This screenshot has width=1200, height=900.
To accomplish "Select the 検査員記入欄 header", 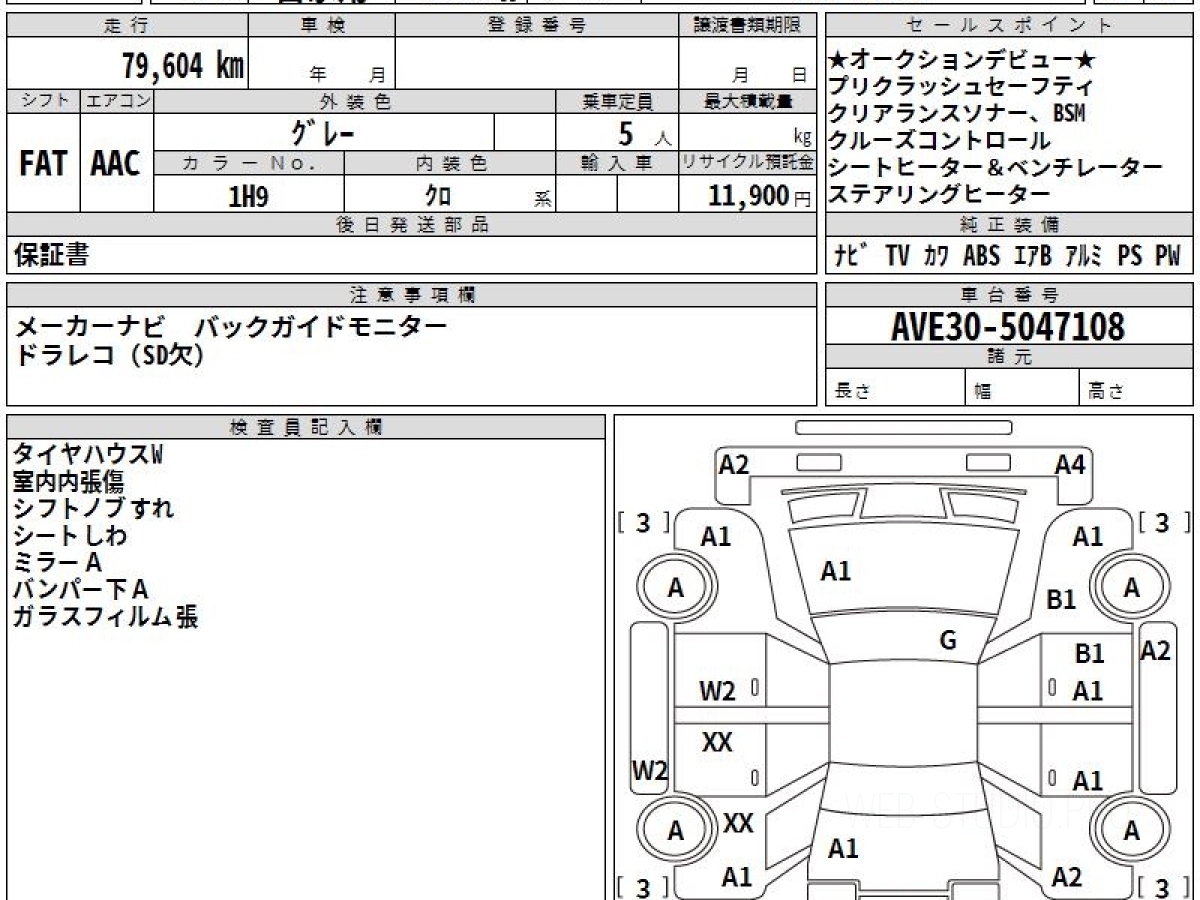I will click(306, 426).
